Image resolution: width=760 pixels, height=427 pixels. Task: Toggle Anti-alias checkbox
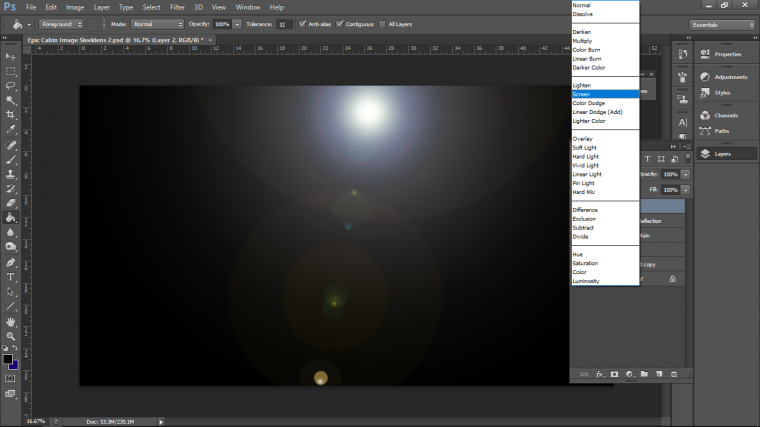point(302,24)
